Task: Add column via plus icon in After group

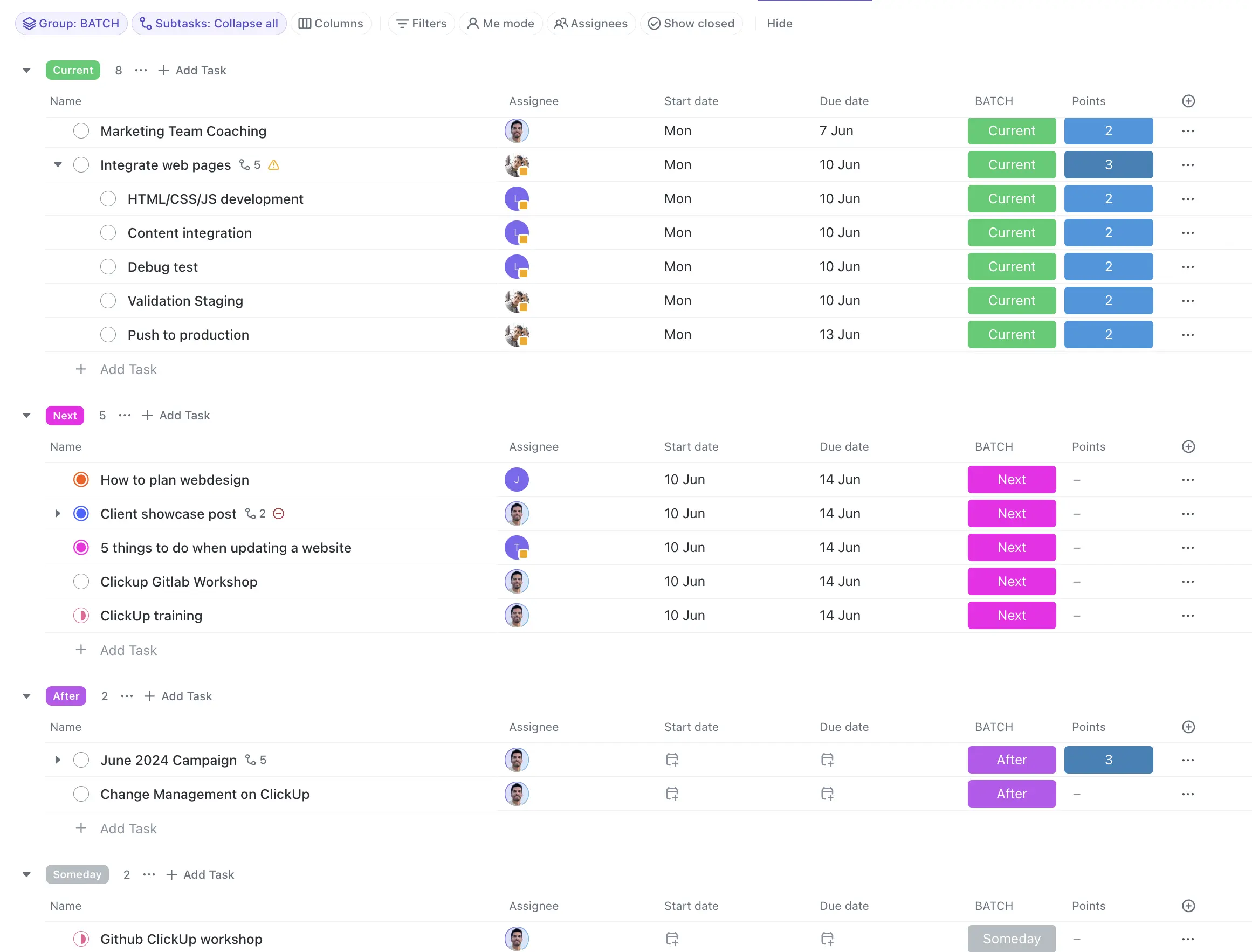Action: 1188,727
